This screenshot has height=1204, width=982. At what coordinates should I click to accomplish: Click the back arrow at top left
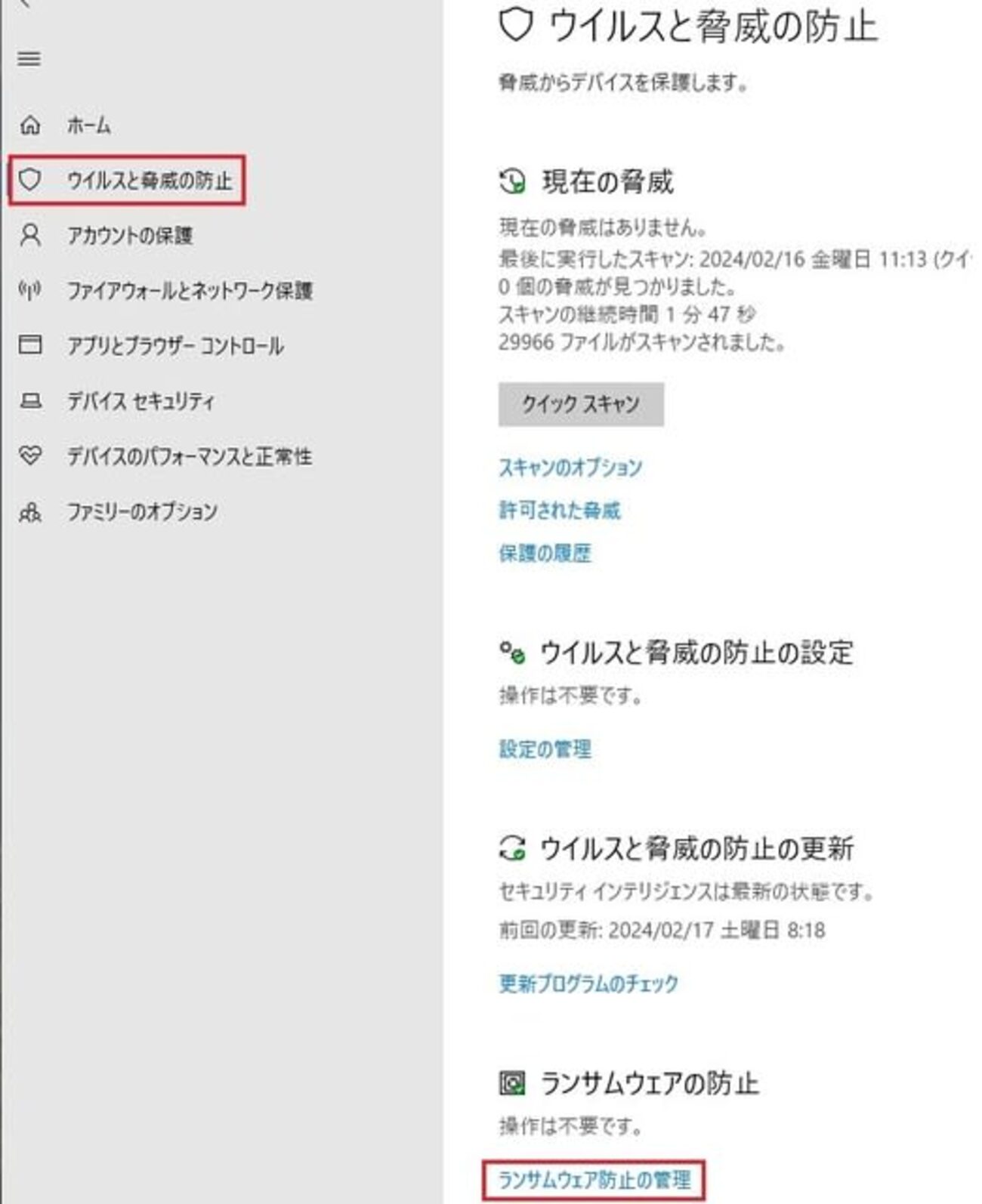[24, 4]
